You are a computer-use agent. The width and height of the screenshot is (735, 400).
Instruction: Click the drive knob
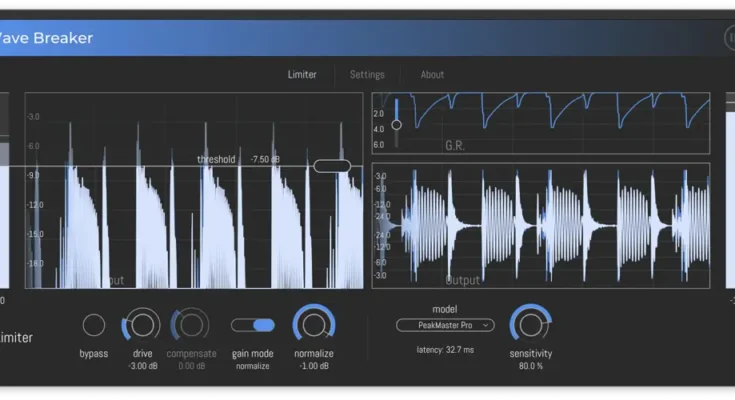[142, 325]
